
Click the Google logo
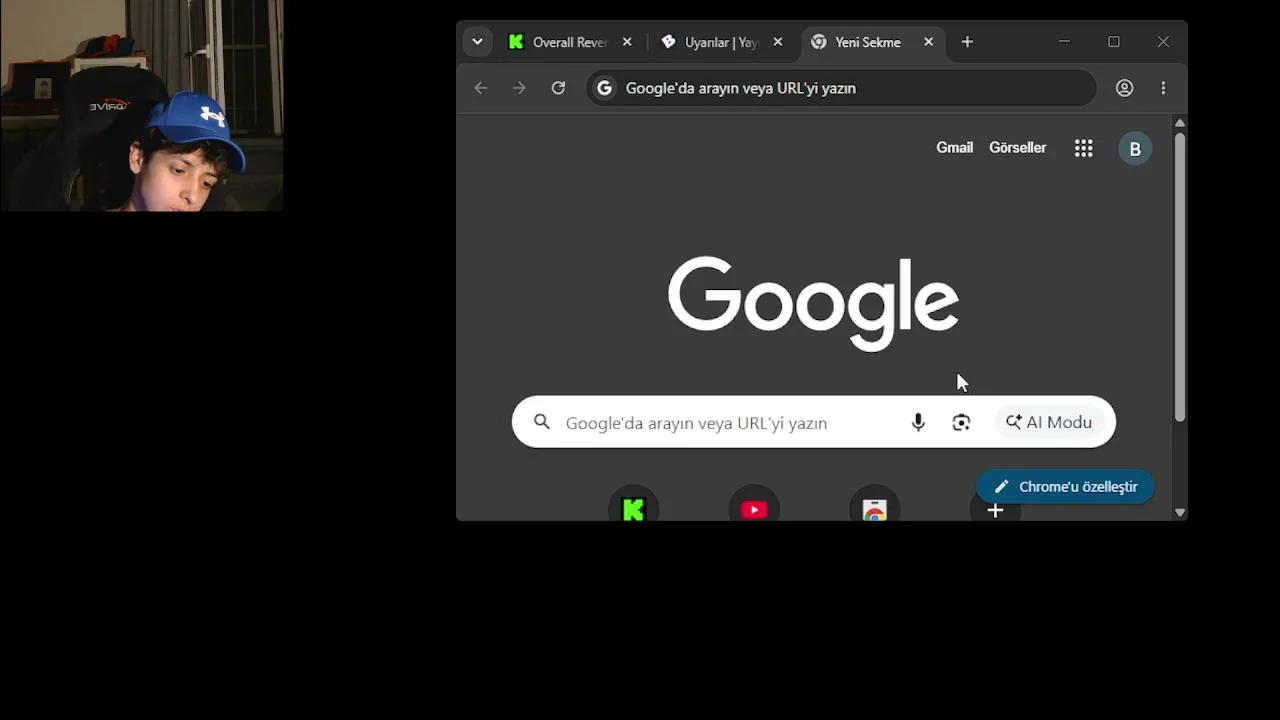click(x=813, y=304)
